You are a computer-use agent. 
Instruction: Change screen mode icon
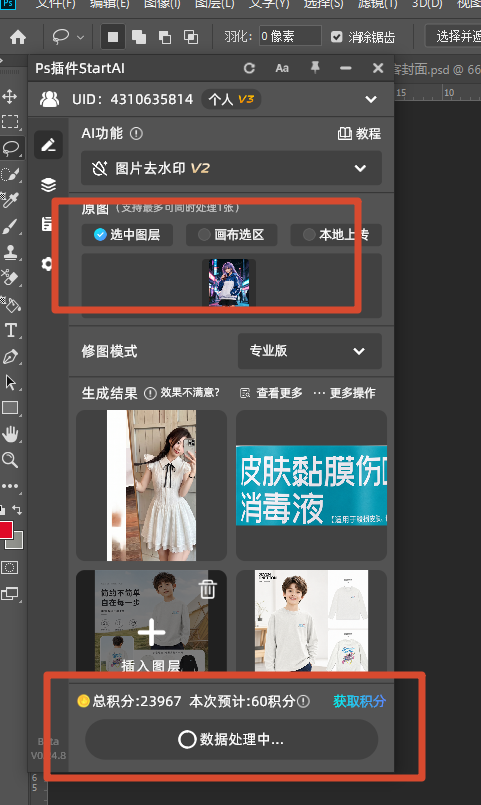pyautogui.click(x=10, y=594)
